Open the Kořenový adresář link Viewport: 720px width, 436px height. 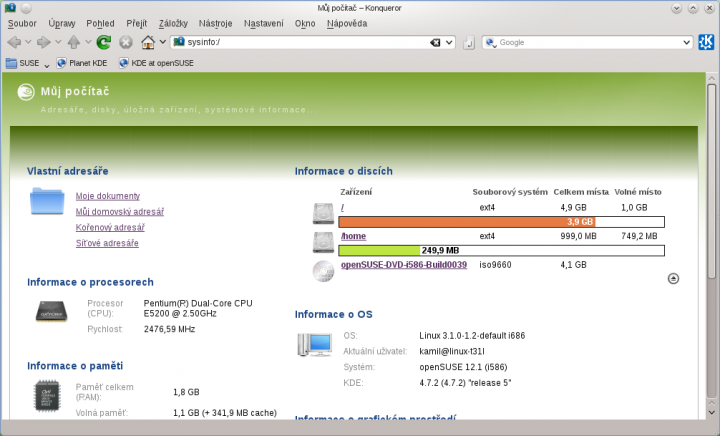(110, 227)
